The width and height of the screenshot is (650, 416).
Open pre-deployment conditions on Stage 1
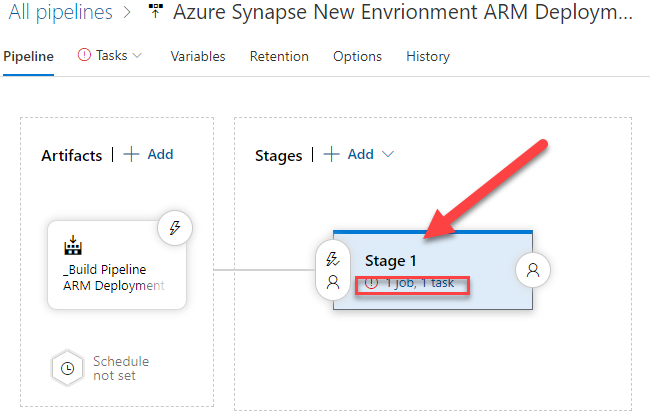333,270
